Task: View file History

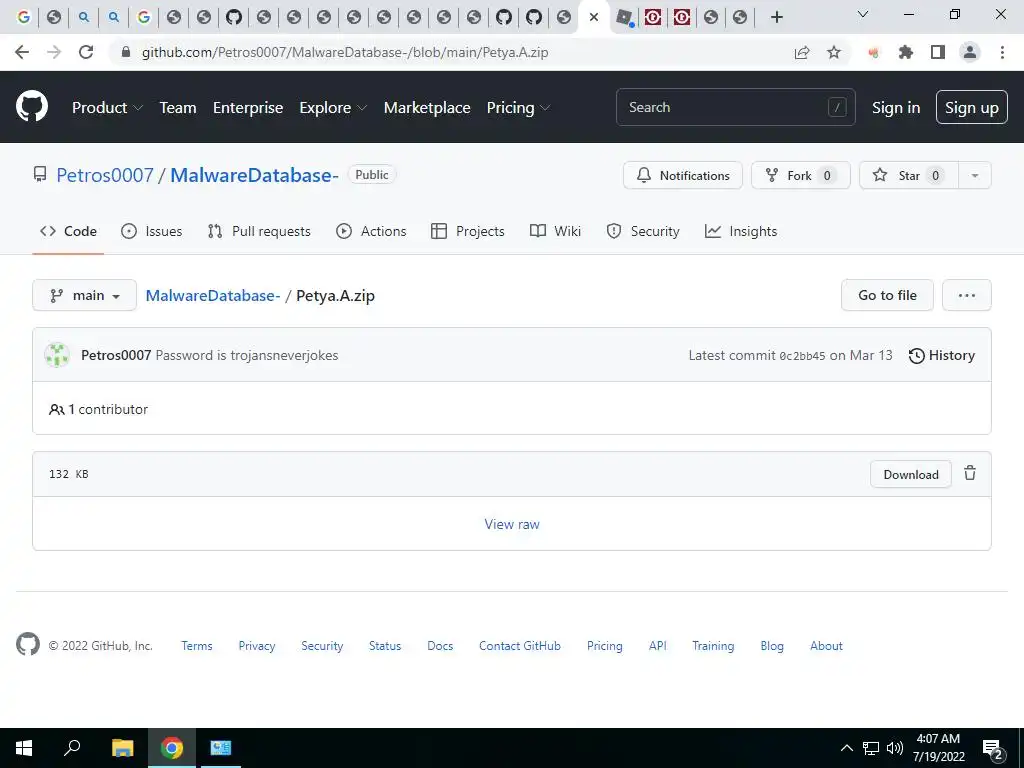Action: (942, 355)
